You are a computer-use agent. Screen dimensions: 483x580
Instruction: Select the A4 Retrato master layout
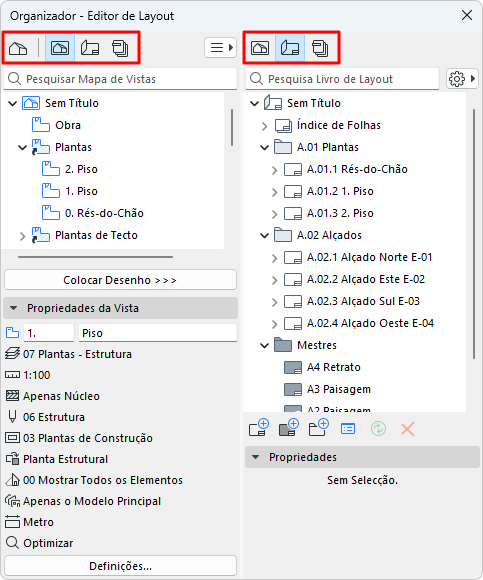click(x=322, y=367)
